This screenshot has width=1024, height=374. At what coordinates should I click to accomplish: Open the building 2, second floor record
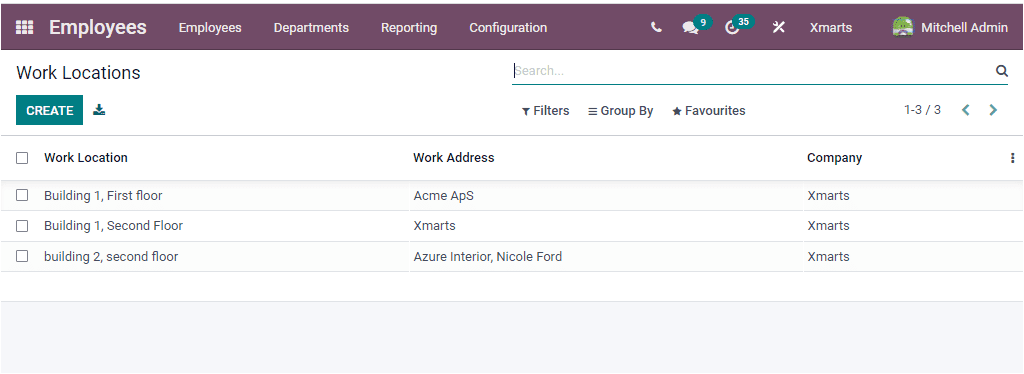[x=111, y=257]
